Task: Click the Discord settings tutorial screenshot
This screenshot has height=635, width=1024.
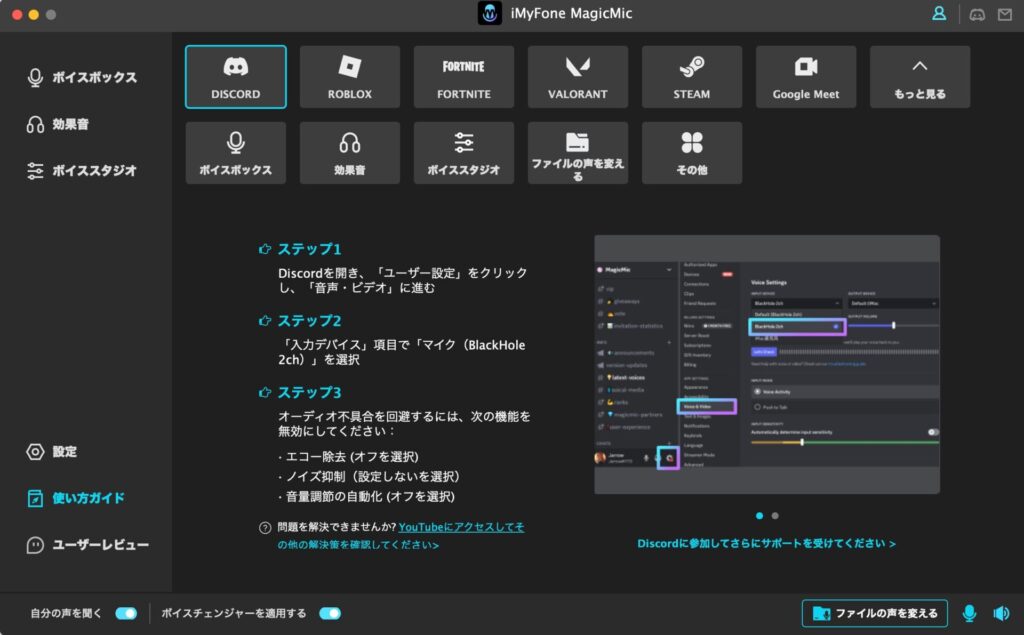Action: [x=767, y=365]
